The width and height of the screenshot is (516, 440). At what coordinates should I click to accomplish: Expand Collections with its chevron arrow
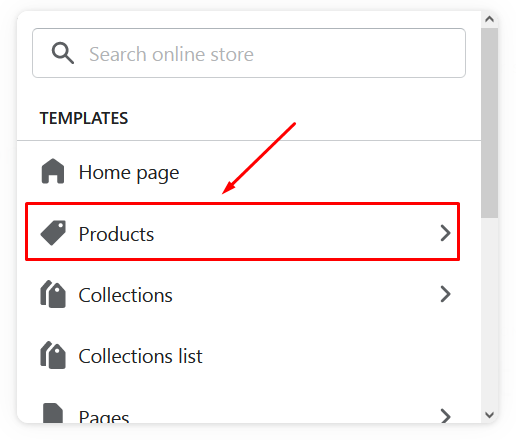point(445,294)
